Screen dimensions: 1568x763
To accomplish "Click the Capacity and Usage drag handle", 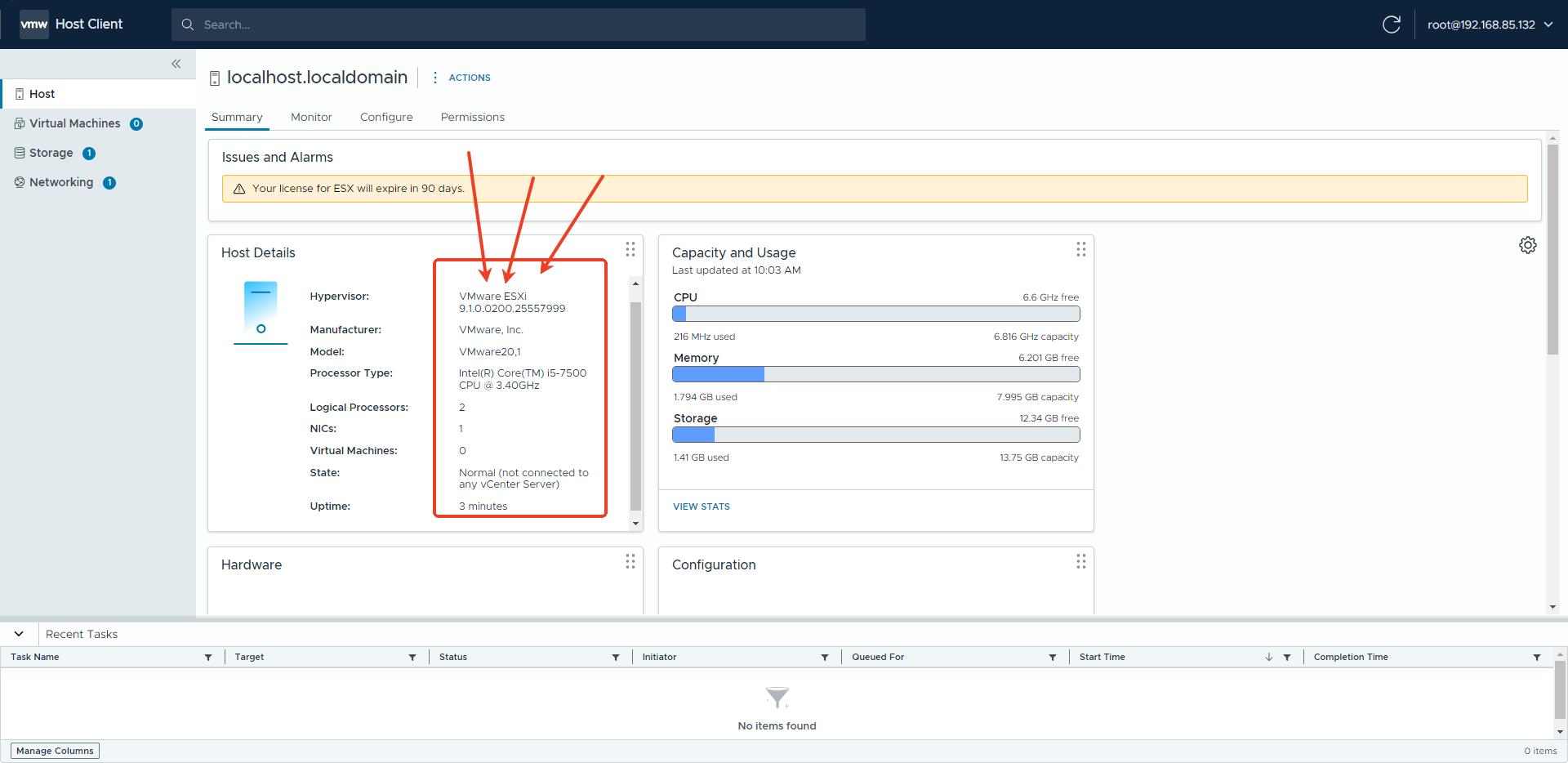I will (1080, 249).
